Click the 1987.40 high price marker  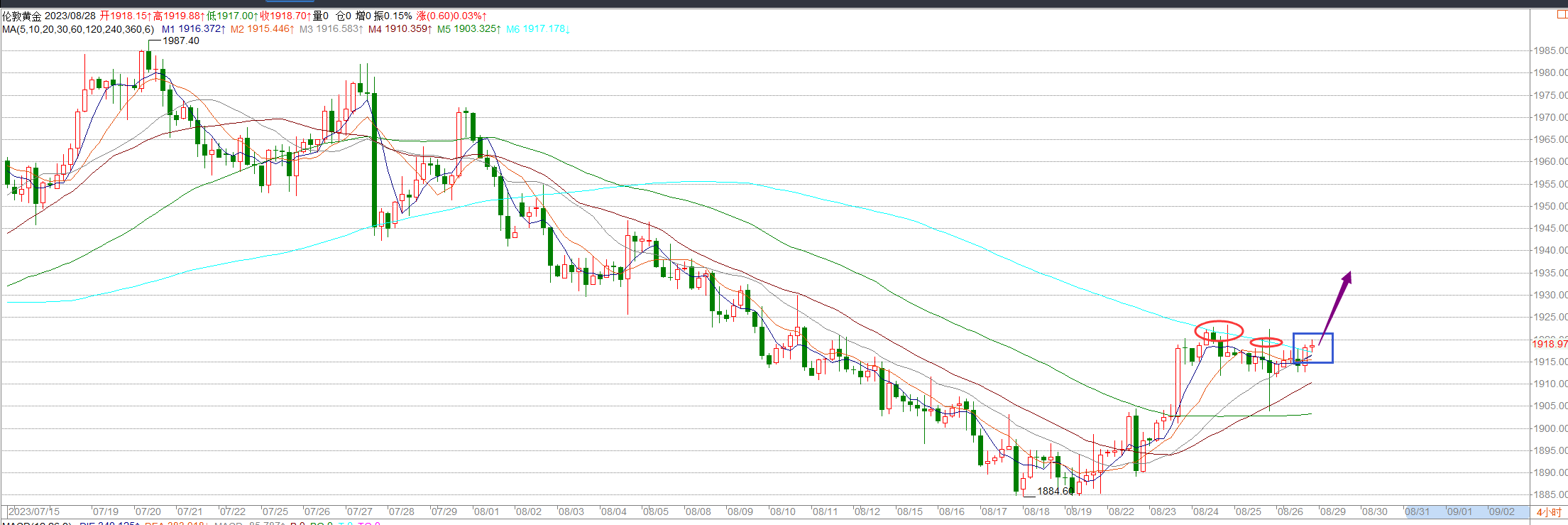(181, 40)
